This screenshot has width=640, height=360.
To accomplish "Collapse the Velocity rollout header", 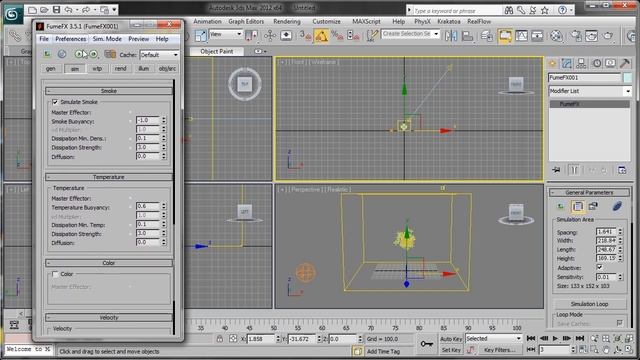I will pos(109,318).
